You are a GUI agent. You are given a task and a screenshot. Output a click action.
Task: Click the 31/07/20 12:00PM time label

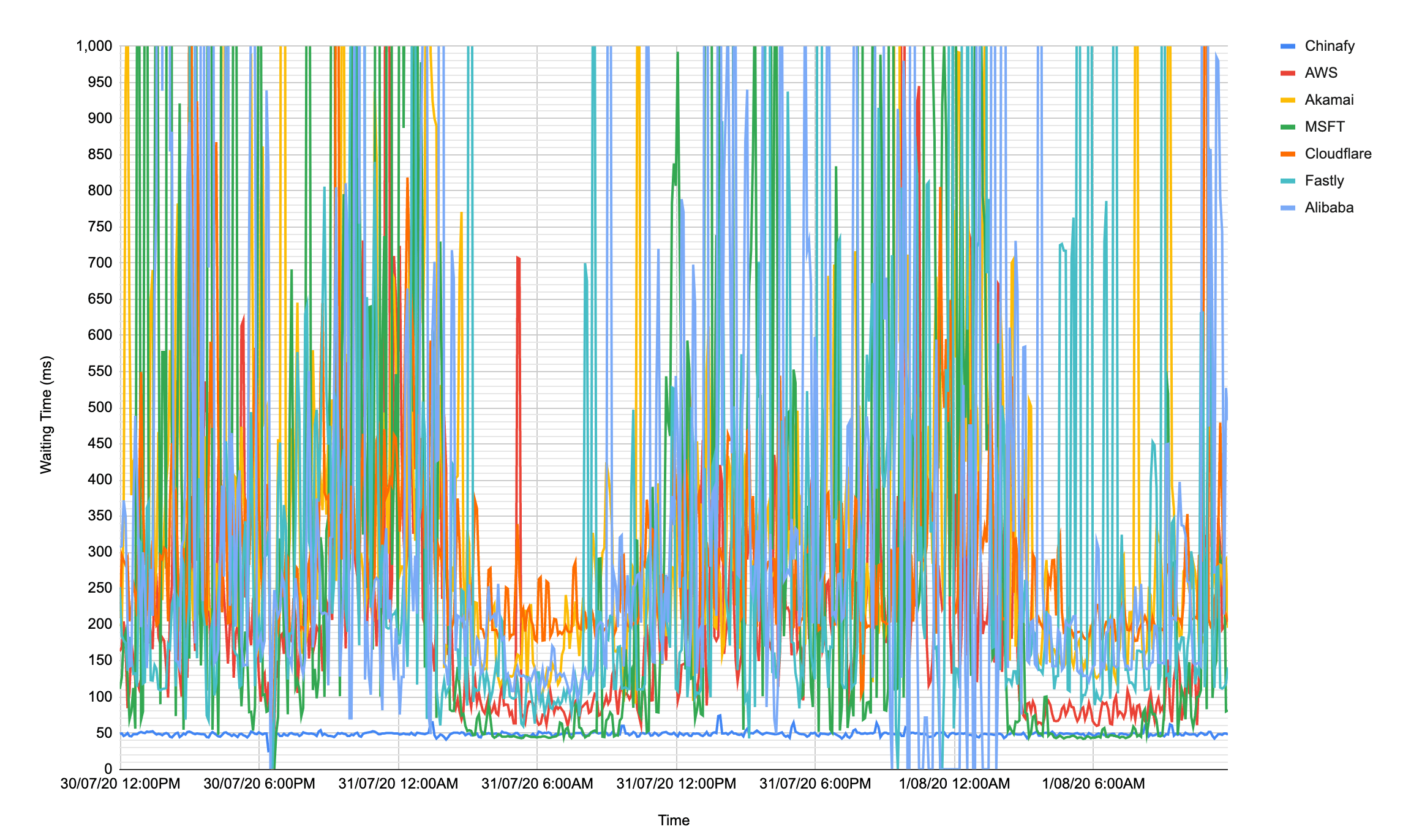(x=676, y=784)
